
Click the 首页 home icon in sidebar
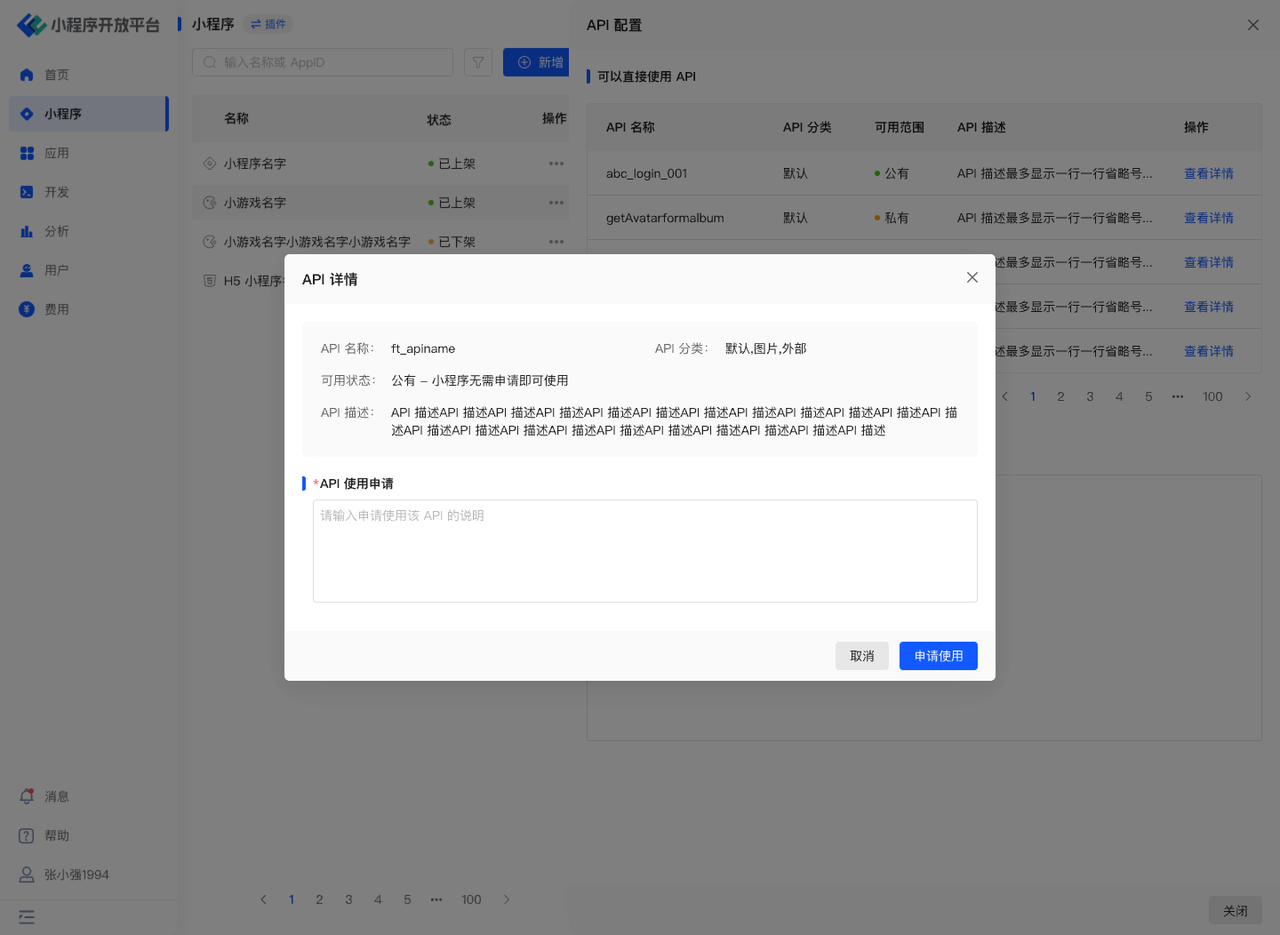click(27, 75)
